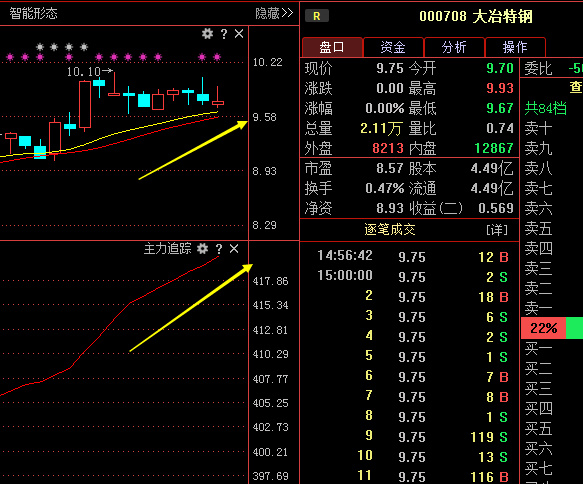This screenshot has width=583, height=484.
Task: Open the 分析 tab
Action: point(454,47)
